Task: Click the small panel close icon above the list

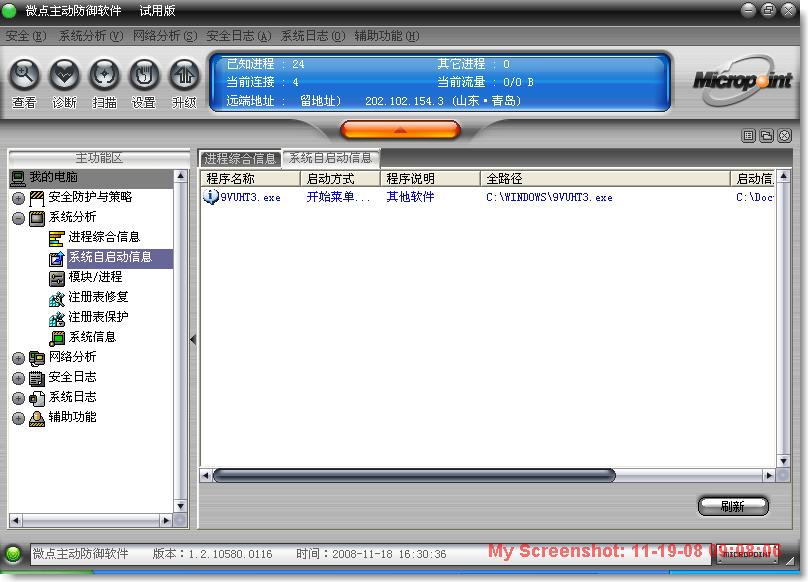Action: point(784,136)
